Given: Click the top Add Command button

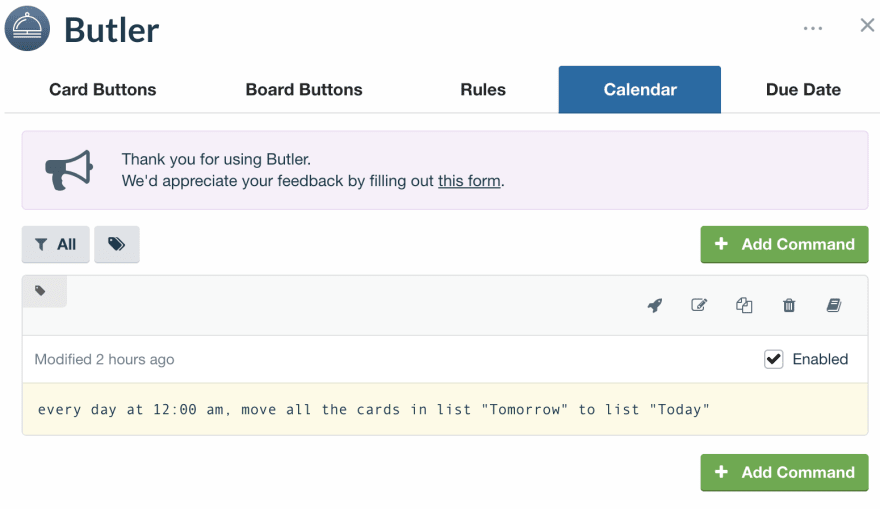Looking at the screenshot, I should click(x=784, y=244).
